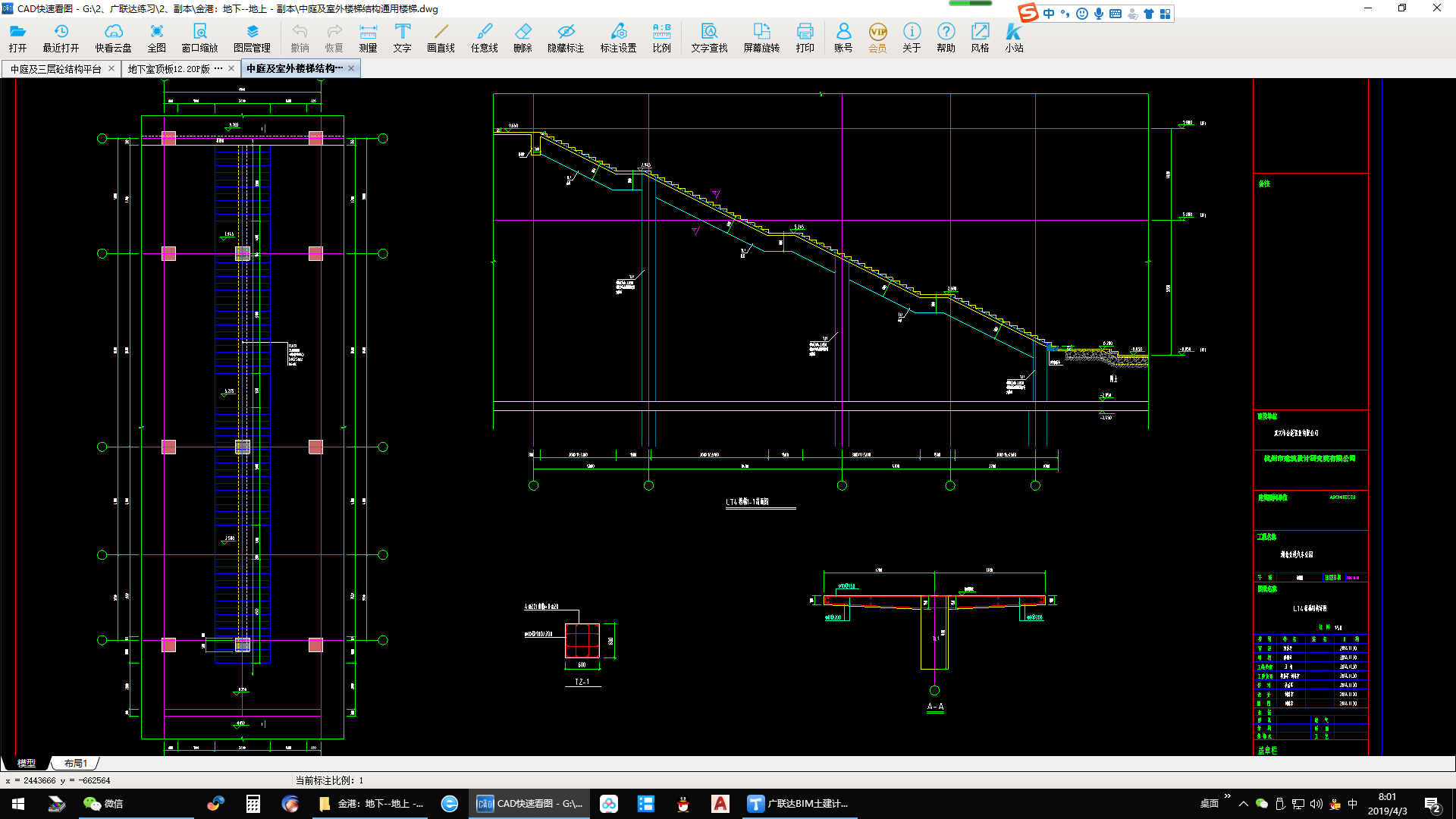Open AutoCAD red A taskbar icon
Viewport: 1456px width, 819px height.
[x=720, y=804]
